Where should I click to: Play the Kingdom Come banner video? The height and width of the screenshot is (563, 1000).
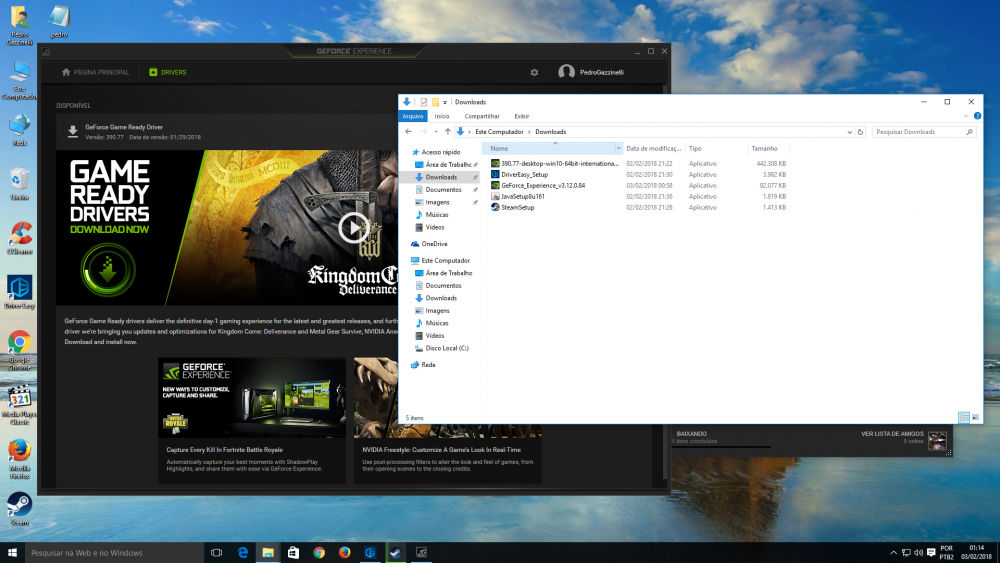click(x=353, y=227)
